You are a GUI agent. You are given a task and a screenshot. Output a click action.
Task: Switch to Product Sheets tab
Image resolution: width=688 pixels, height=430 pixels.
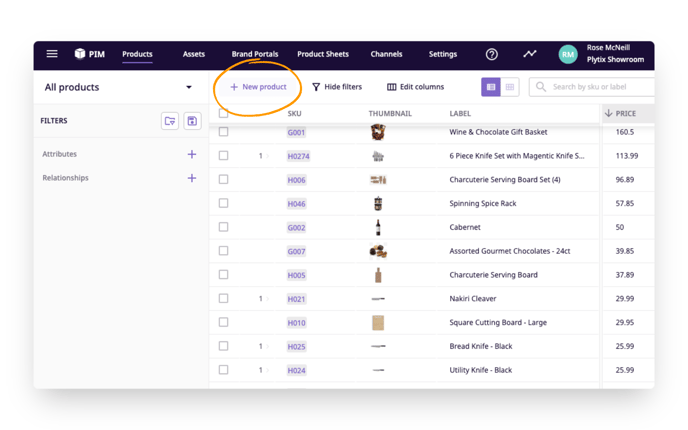323,54
